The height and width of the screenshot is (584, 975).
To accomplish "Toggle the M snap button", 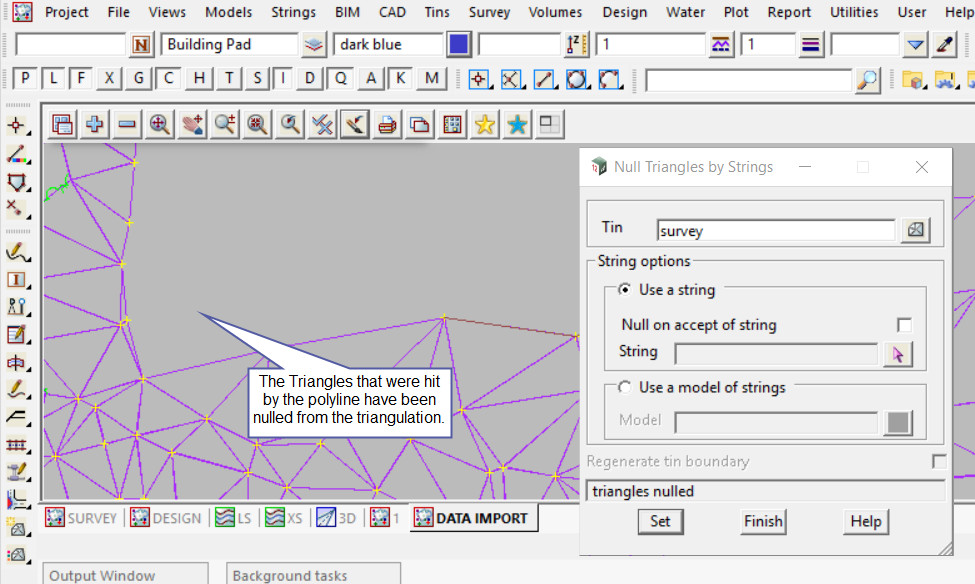I will 432,78.
